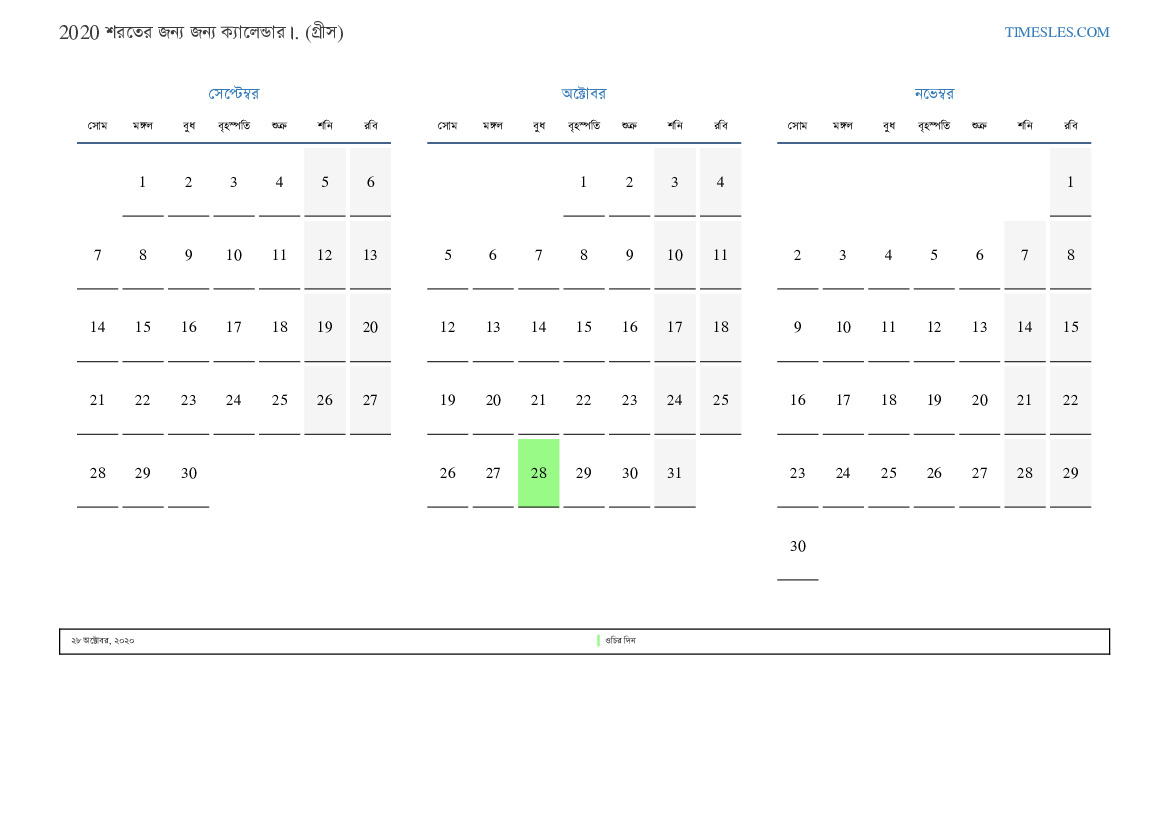Image resolution: width=1169 pixels, height=827 pixels.
Task: Click the calendar title 2020 শরতের heading
Action: click(201, 33)
